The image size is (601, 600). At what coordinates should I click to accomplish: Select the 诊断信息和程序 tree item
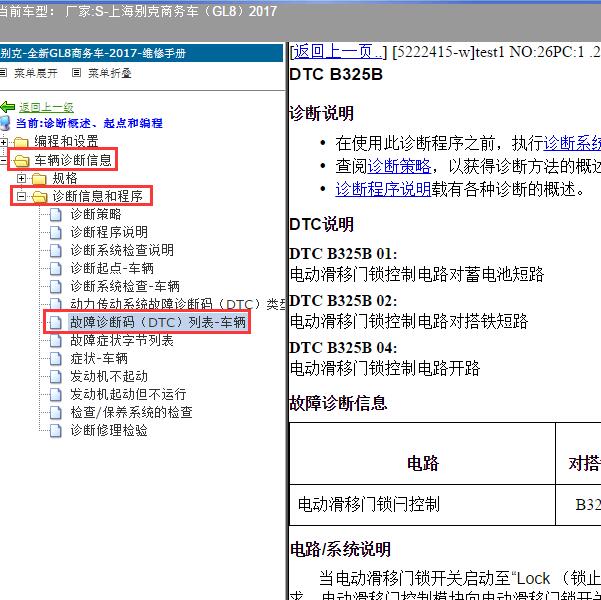pos(97,196)
